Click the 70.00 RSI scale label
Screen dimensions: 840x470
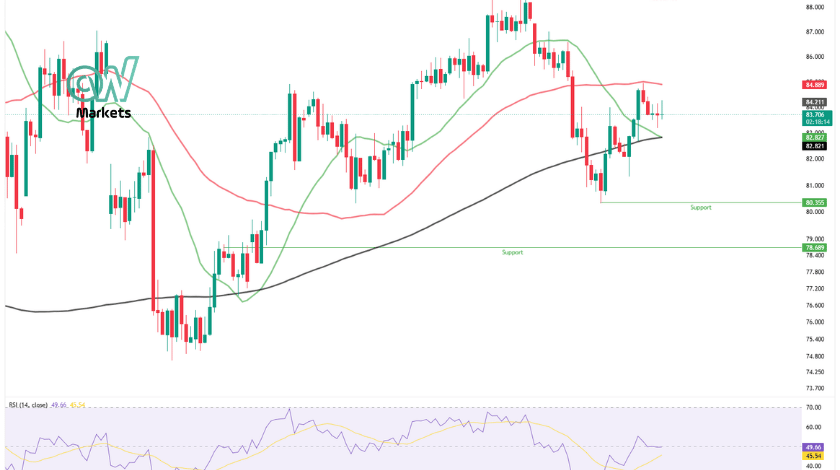click(x=813, y=408)
